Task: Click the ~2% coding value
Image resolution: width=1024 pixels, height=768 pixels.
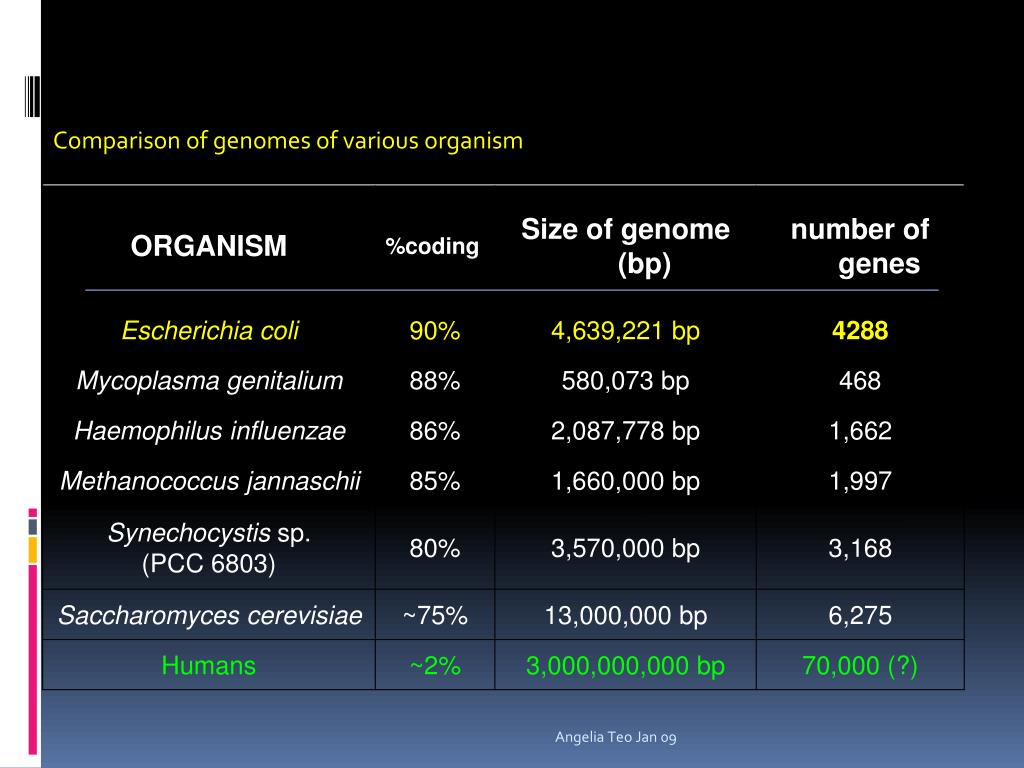Action: click(x=435, y=666)
